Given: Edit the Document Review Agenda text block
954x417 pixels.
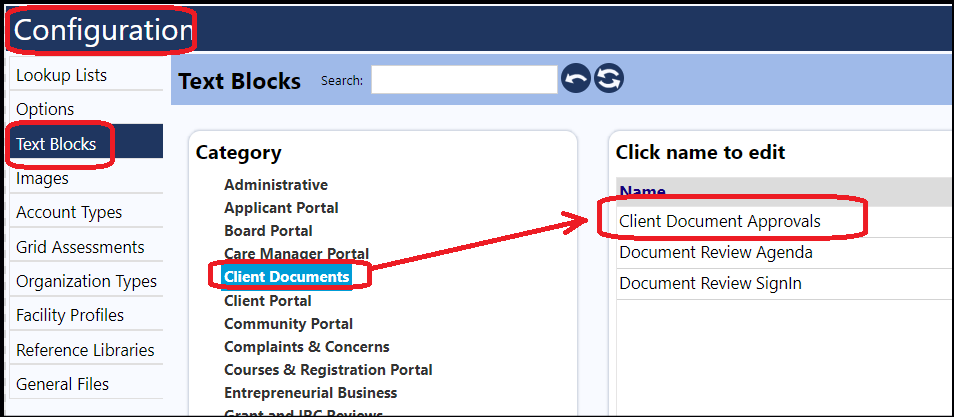Looking at the screenshot, I should tap(716, 253).
